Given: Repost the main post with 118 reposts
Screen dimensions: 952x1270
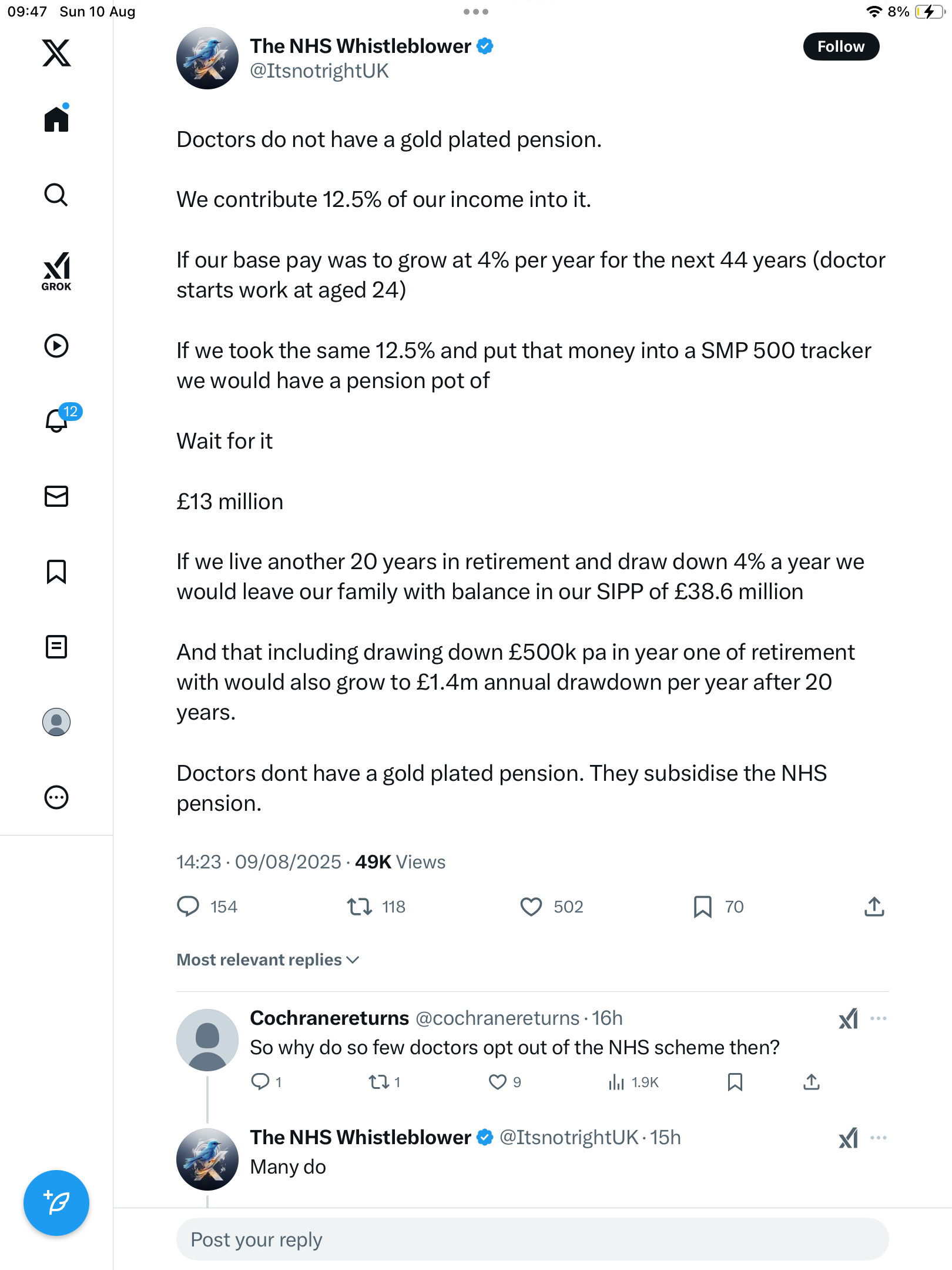Looking at the screenshot, I should [x=359, y=907].
